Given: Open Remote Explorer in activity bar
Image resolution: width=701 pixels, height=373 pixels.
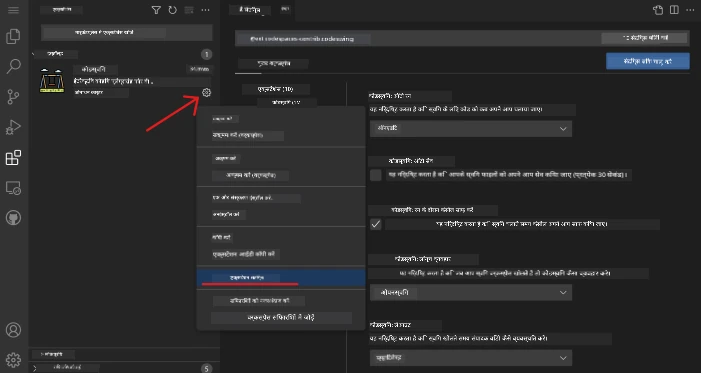Looking at the screenshot, I should tap(13, 188).
